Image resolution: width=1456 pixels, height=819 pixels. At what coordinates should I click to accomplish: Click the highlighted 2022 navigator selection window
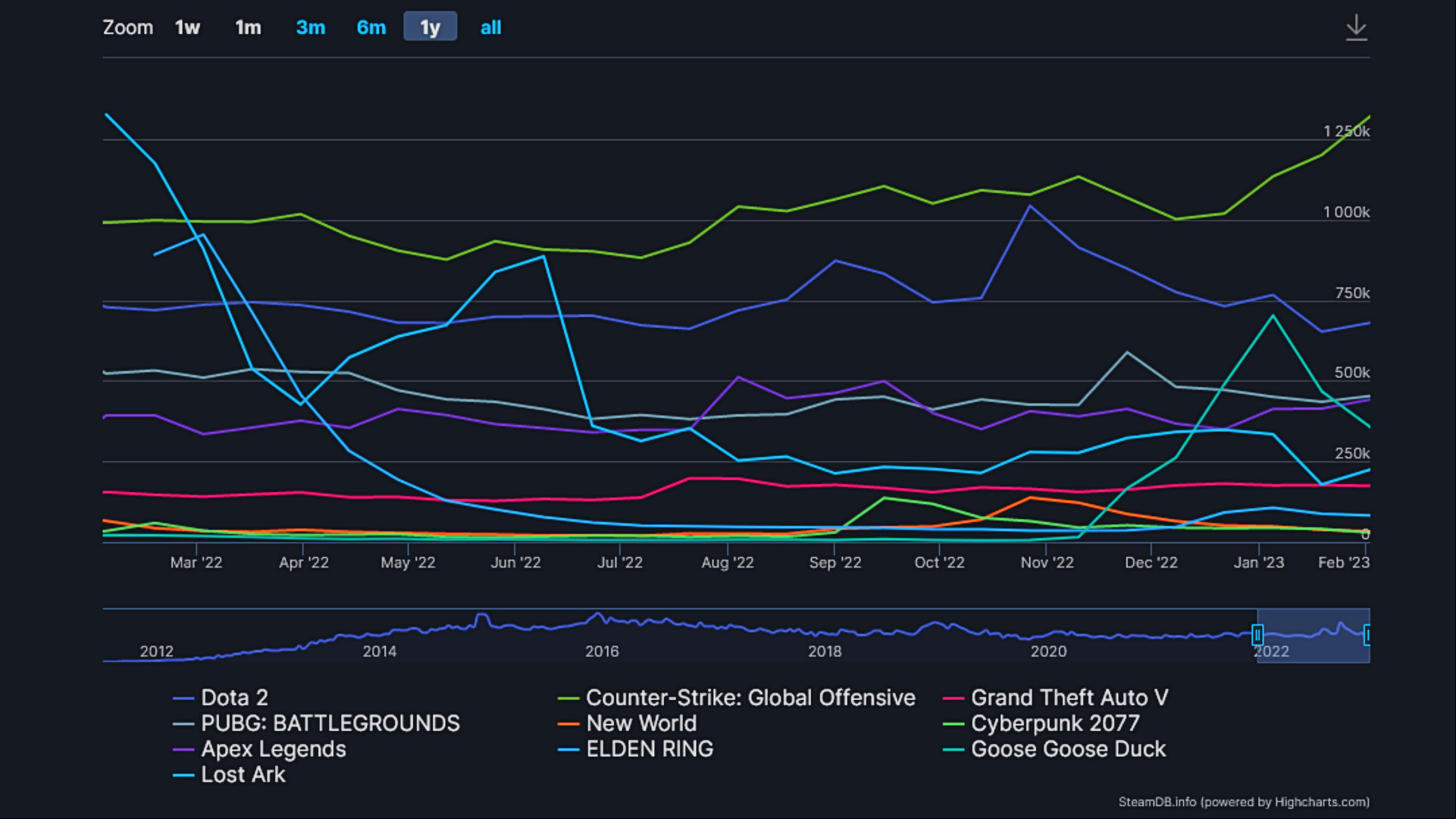click(x=1313, y=635)
